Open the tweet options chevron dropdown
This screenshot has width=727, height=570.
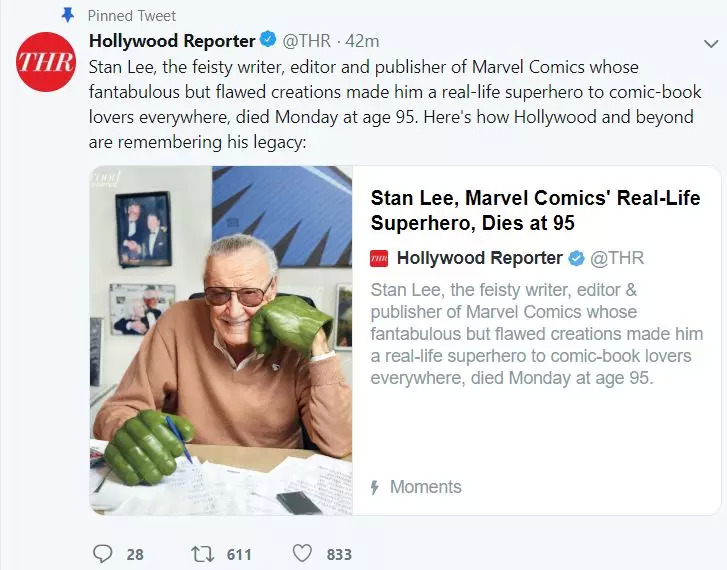711,43
